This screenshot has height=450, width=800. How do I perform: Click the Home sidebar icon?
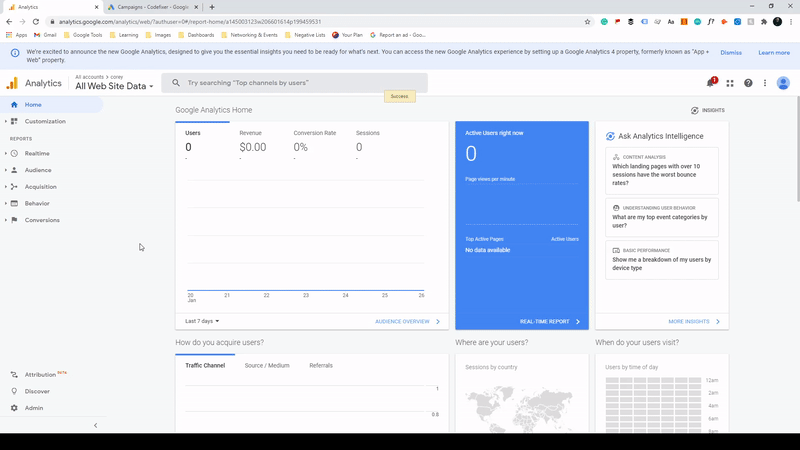[14, 105]
